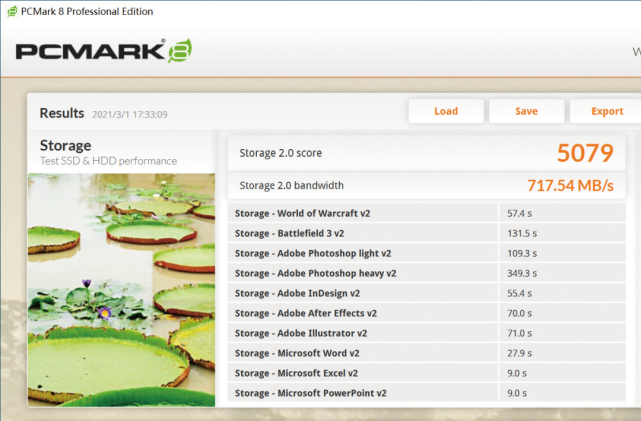The image size is (641, 421).
Task: Click the 349.3 s result value
Action: [522, 273]
